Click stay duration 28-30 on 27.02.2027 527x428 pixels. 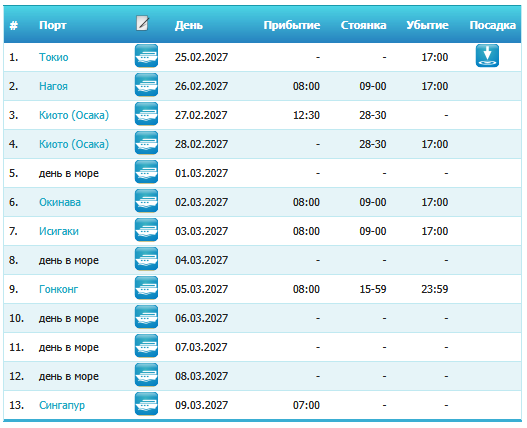point(373,115)
